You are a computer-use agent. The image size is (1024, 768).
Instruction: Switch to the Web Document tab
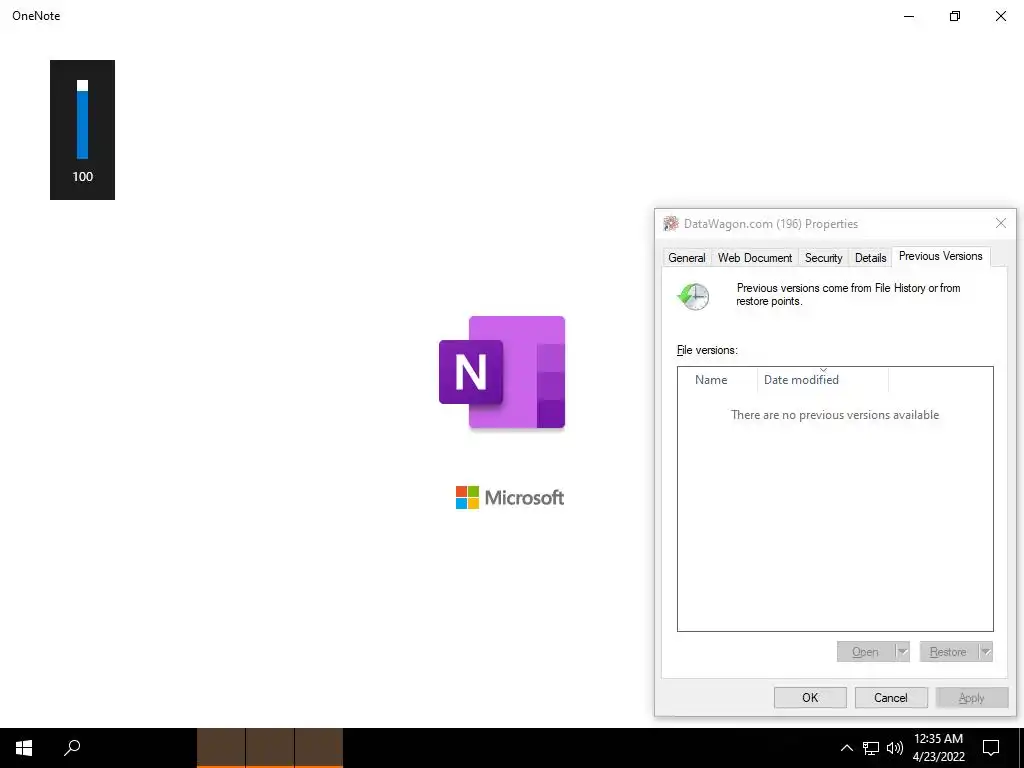pyautogui.click(x=754, y=258)
